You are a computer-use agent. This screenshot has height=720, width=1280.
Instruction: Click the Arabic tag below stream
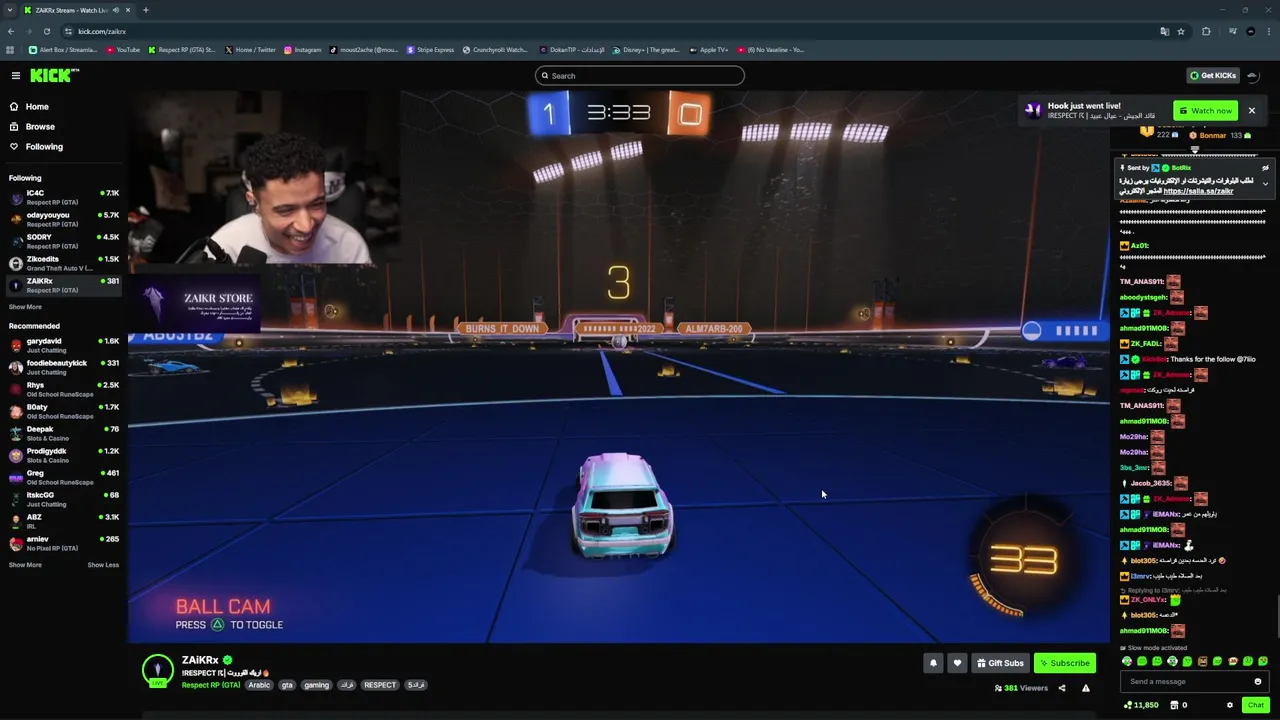click(259, 685)
